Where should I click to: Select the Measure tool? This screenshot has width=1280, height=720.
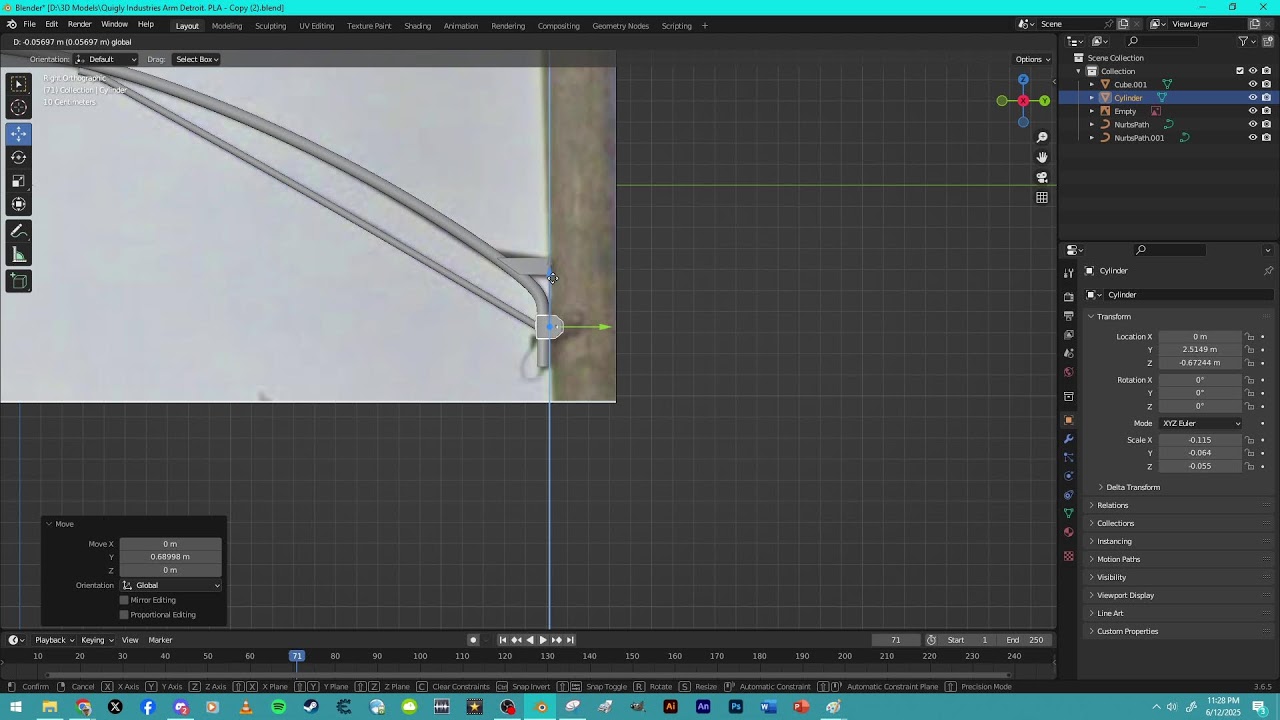[19, 255]
